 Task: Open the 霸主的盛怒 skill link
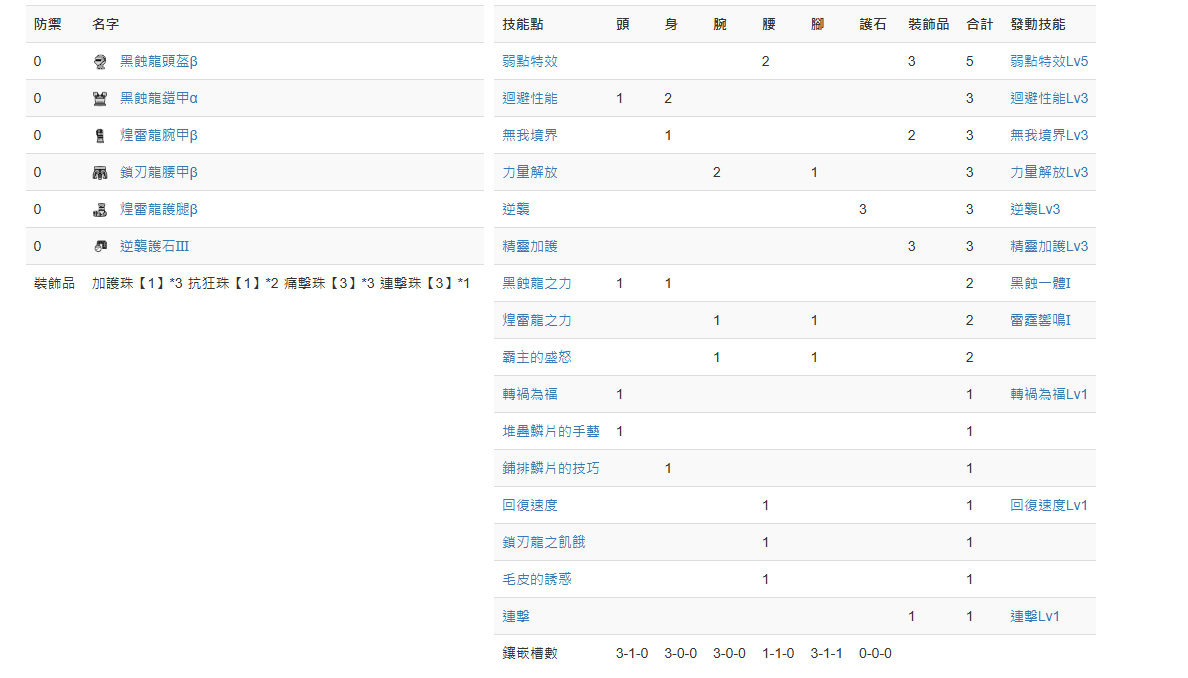(536, 358)
